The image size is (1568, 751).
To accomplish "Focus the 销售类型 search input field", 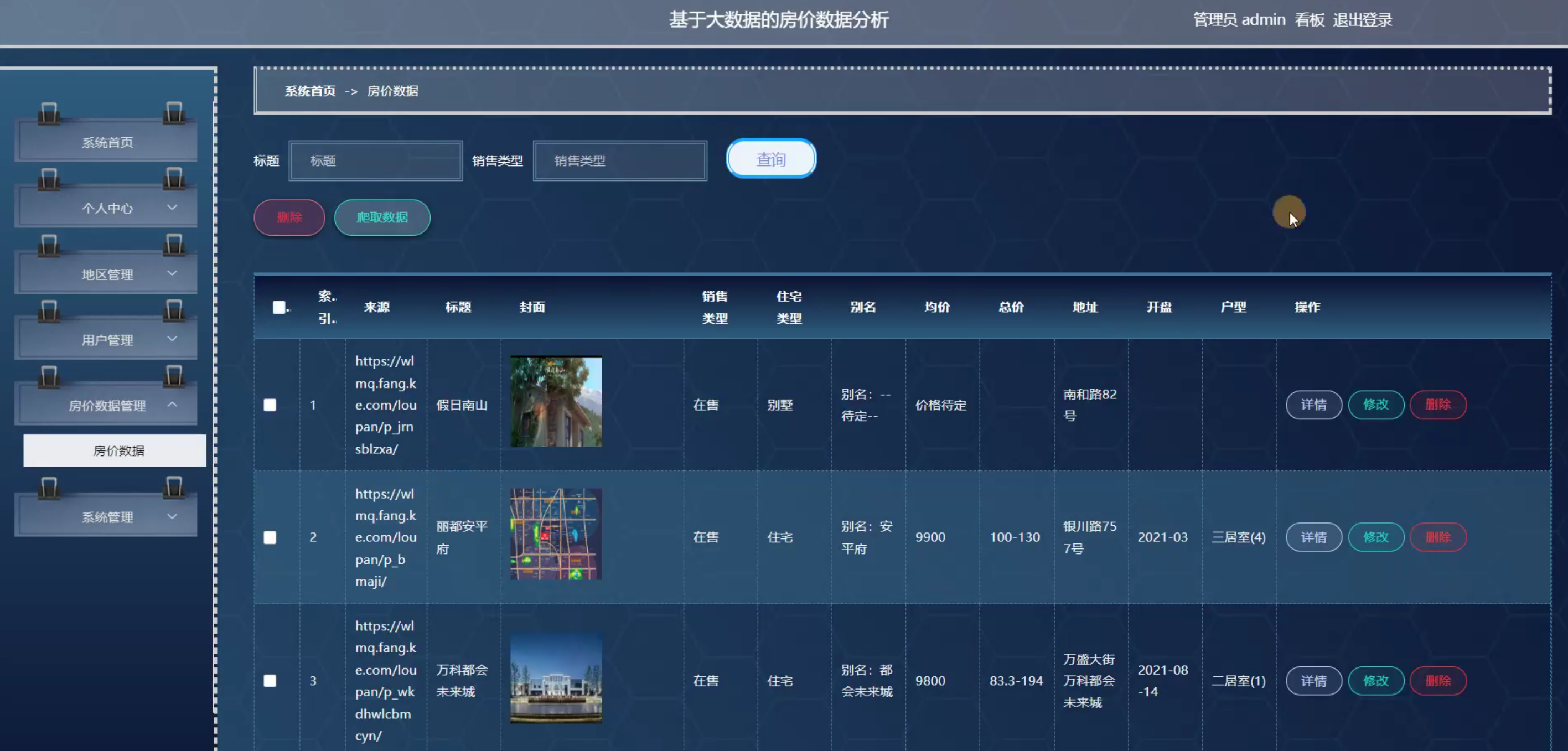I will pyautogui.click(x=620, y=160).
